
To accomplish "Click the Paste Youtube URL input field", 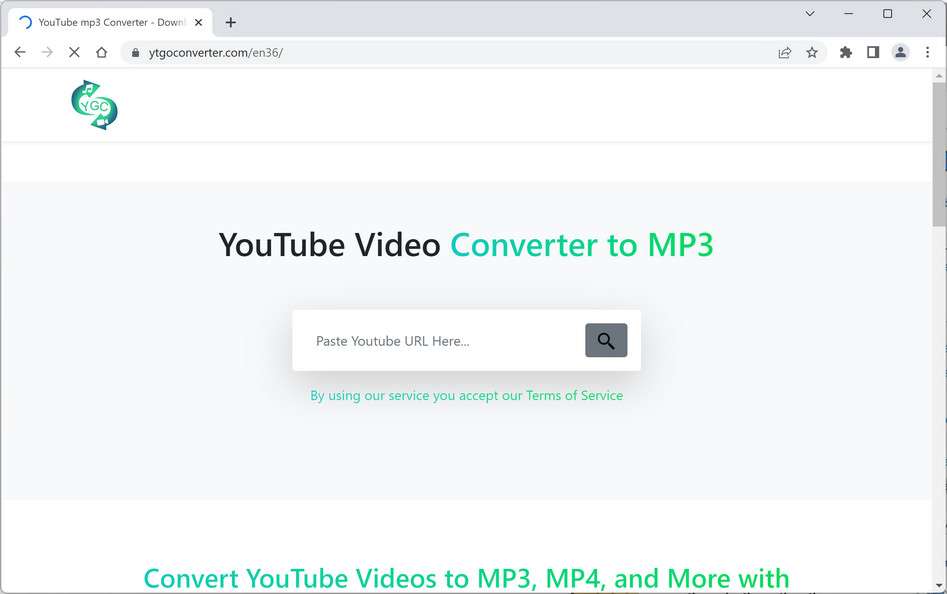I will click(x=444, y=341).
